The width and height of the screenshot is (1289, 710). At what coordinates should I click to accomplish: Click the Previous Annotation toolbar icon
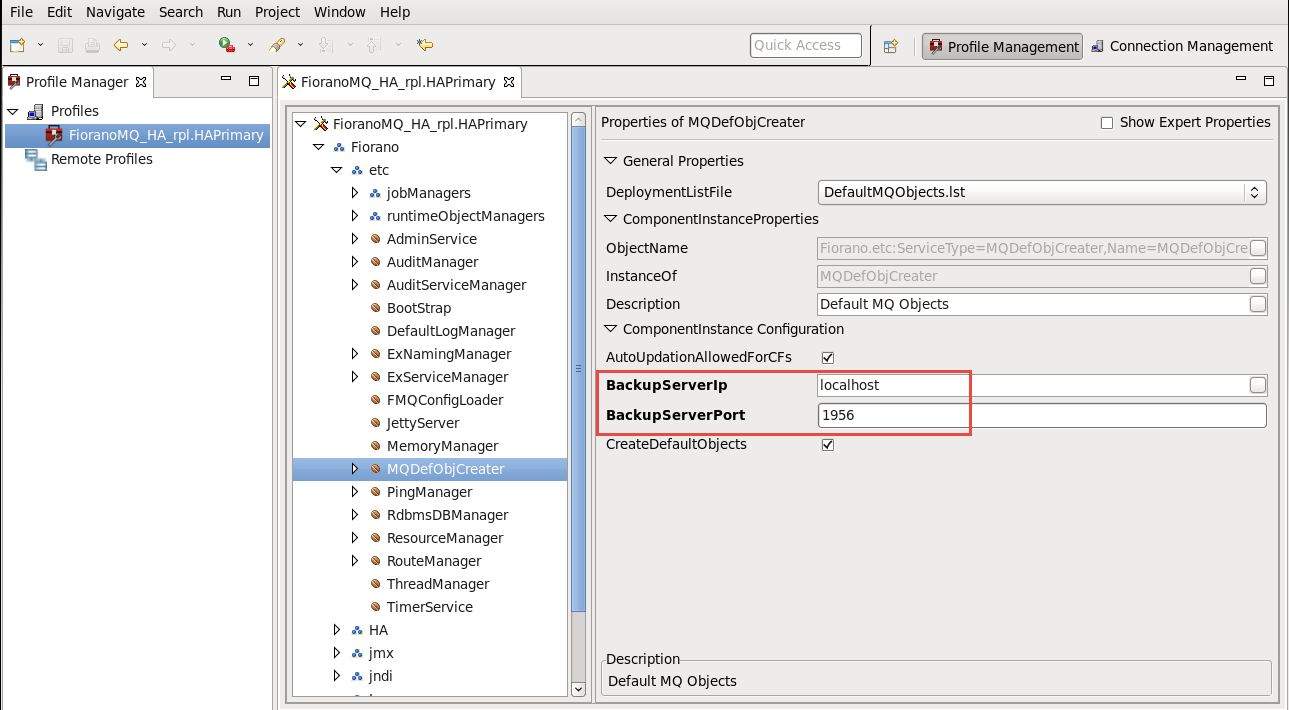[373, 45]
